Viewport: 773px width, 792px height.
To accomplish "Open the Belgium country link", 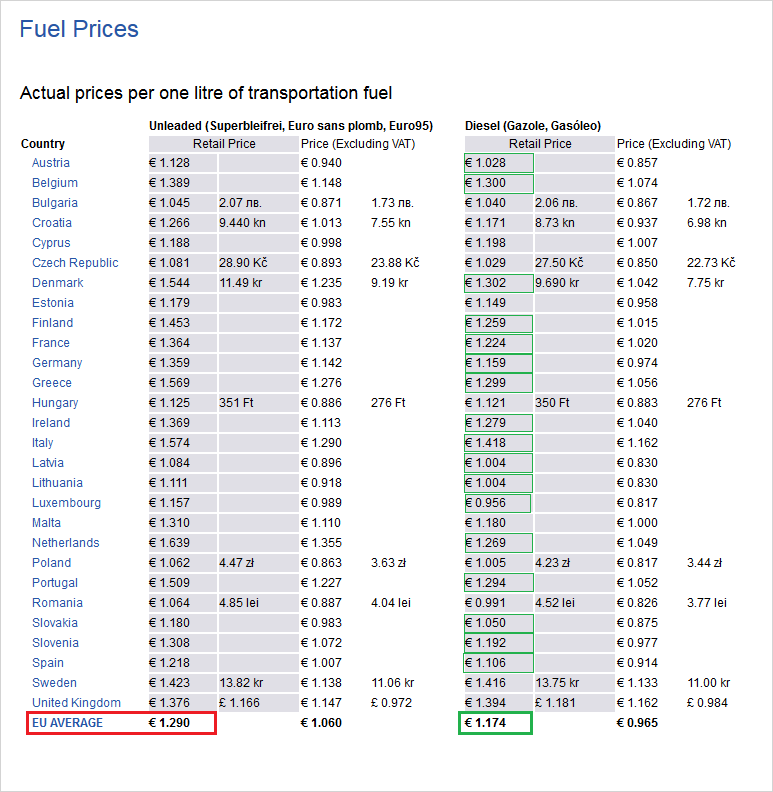I will point(55,183).
